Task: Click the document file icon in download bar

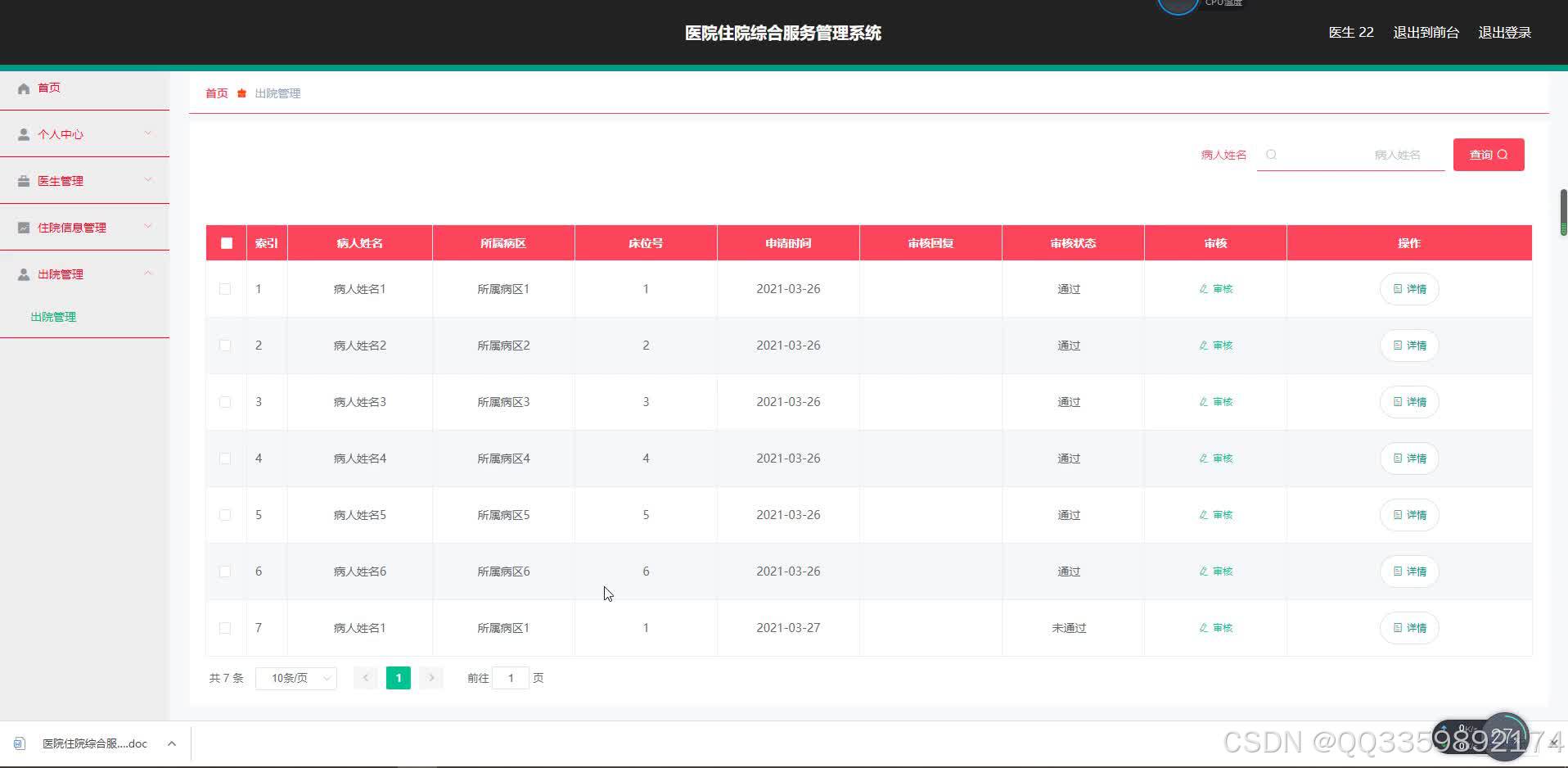Action: coord(20,743)
